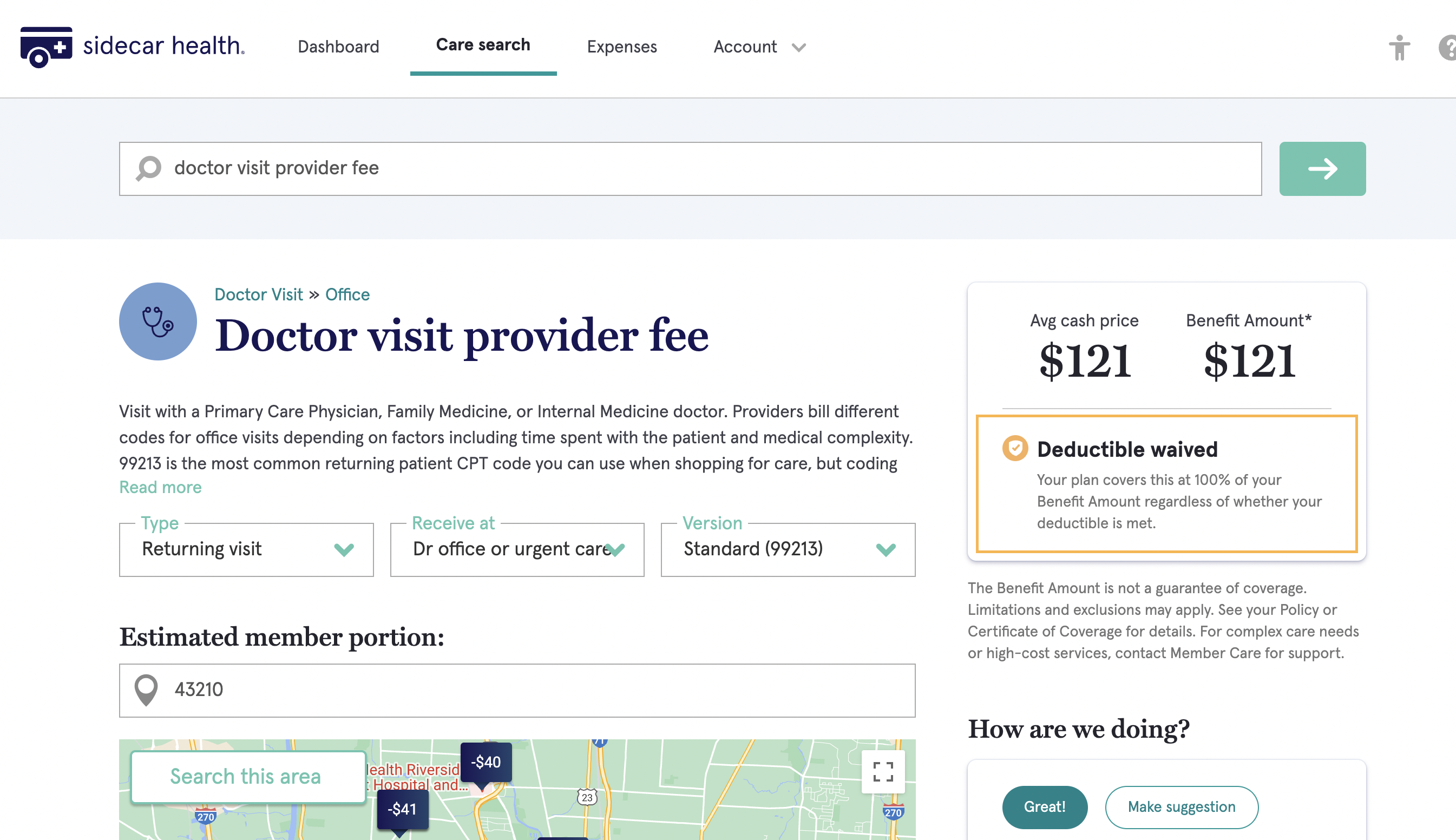The image size is (1456, 840).
Task: Click the zip code field showing 43210
Action: click(x=517, y=690)
